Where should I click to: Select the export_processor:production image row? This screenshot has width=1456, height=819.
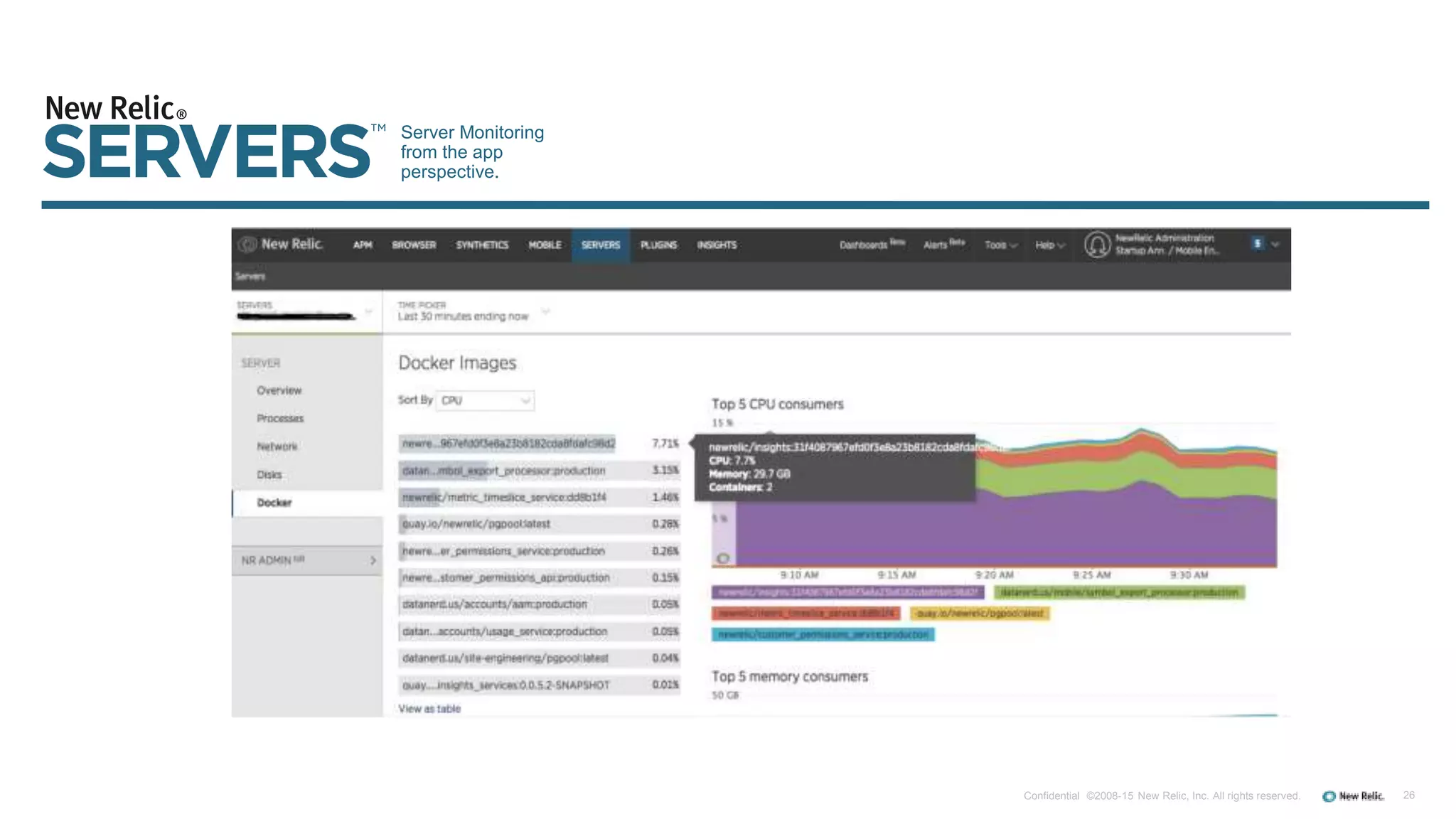point(539,471)
